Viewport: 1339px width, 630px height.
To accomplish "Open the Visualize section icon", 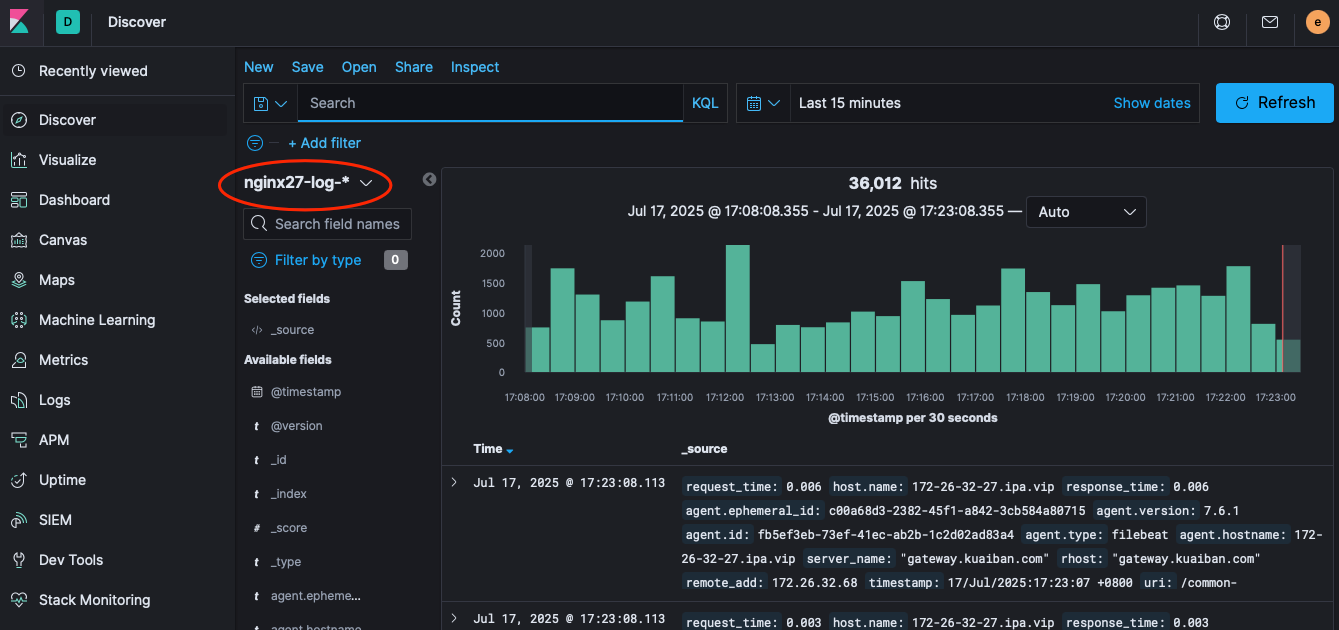I will click(18, 160).
